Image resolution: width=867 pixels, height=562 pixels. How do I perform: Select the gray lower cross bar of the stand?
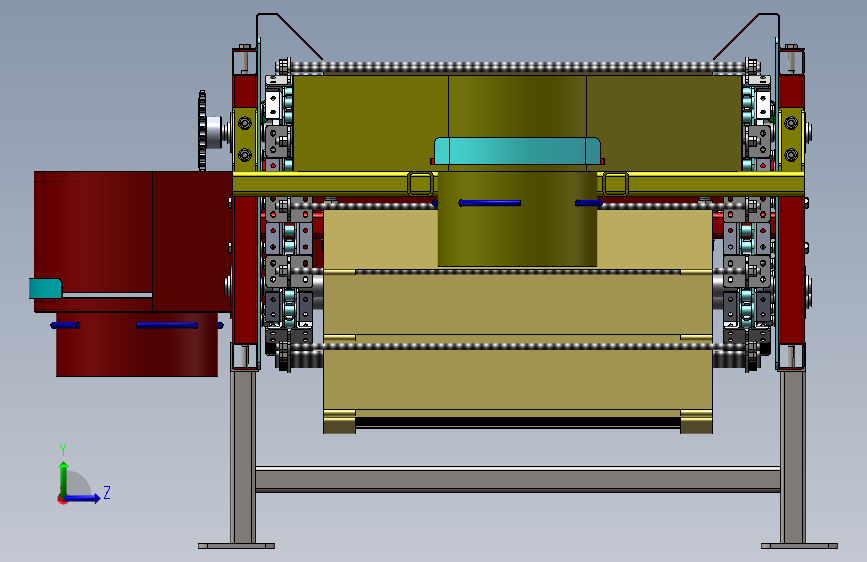coord(518,480)
